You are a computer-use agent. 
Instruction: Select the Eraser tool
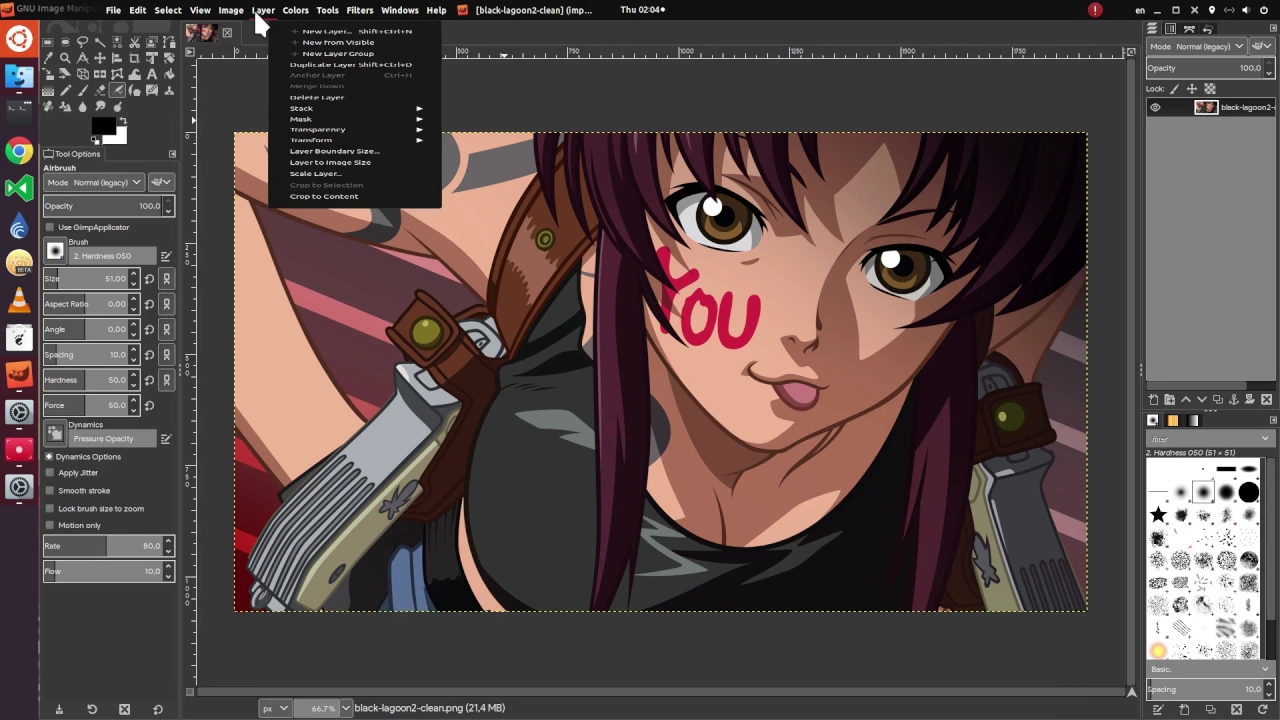coord(100,90)
